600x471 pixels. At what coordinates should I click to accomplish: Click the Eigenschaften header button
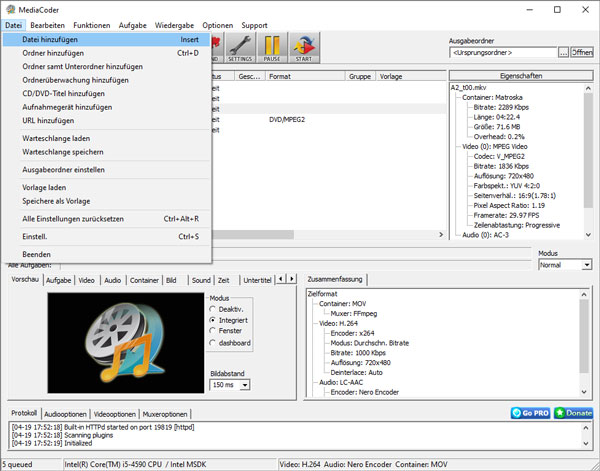tap(521, 76)
